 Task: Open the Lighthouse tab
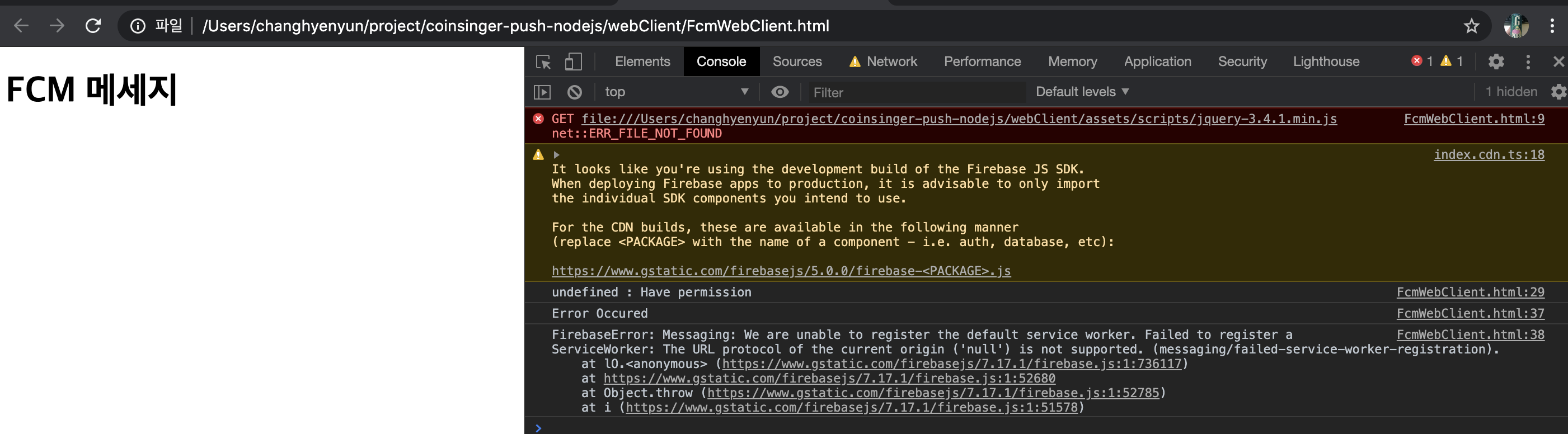tap(1326, 62)
